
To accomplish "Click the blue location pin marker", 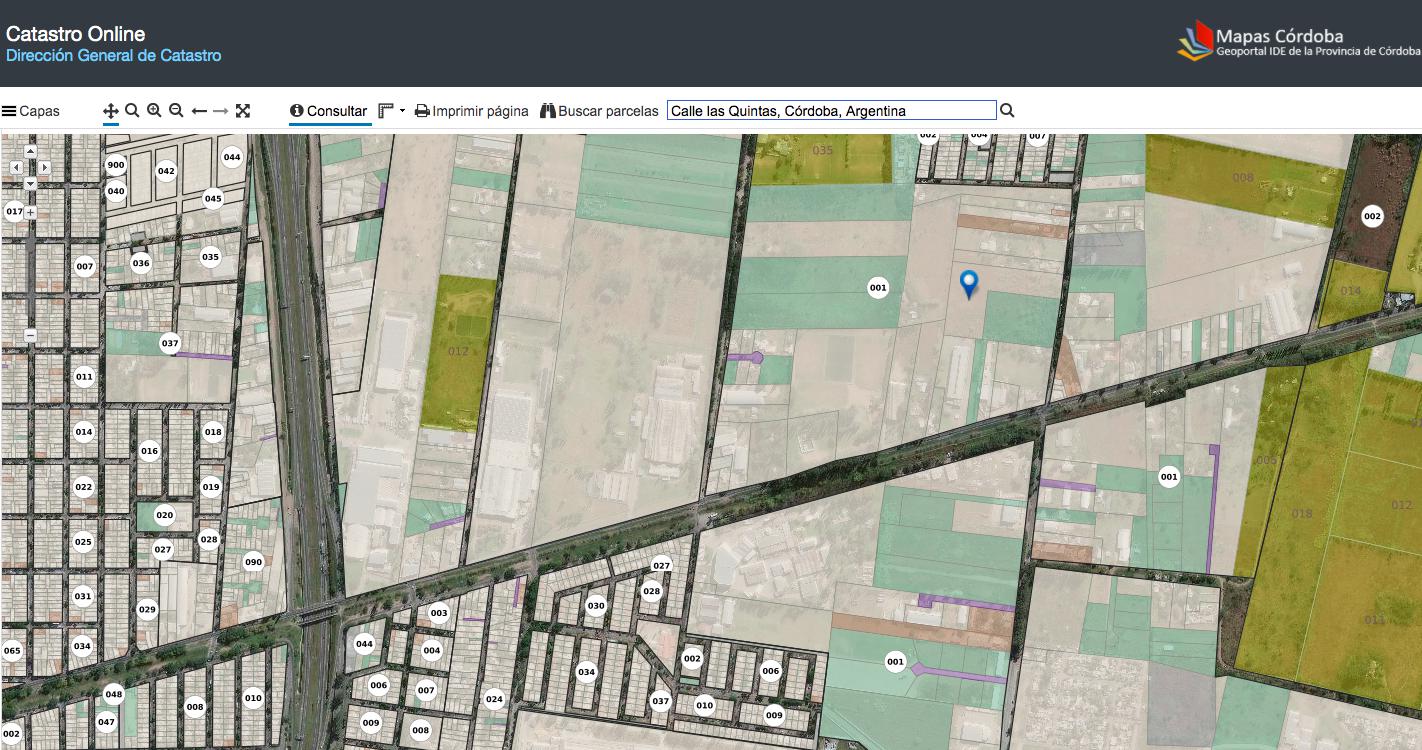I will coord(968,284).
